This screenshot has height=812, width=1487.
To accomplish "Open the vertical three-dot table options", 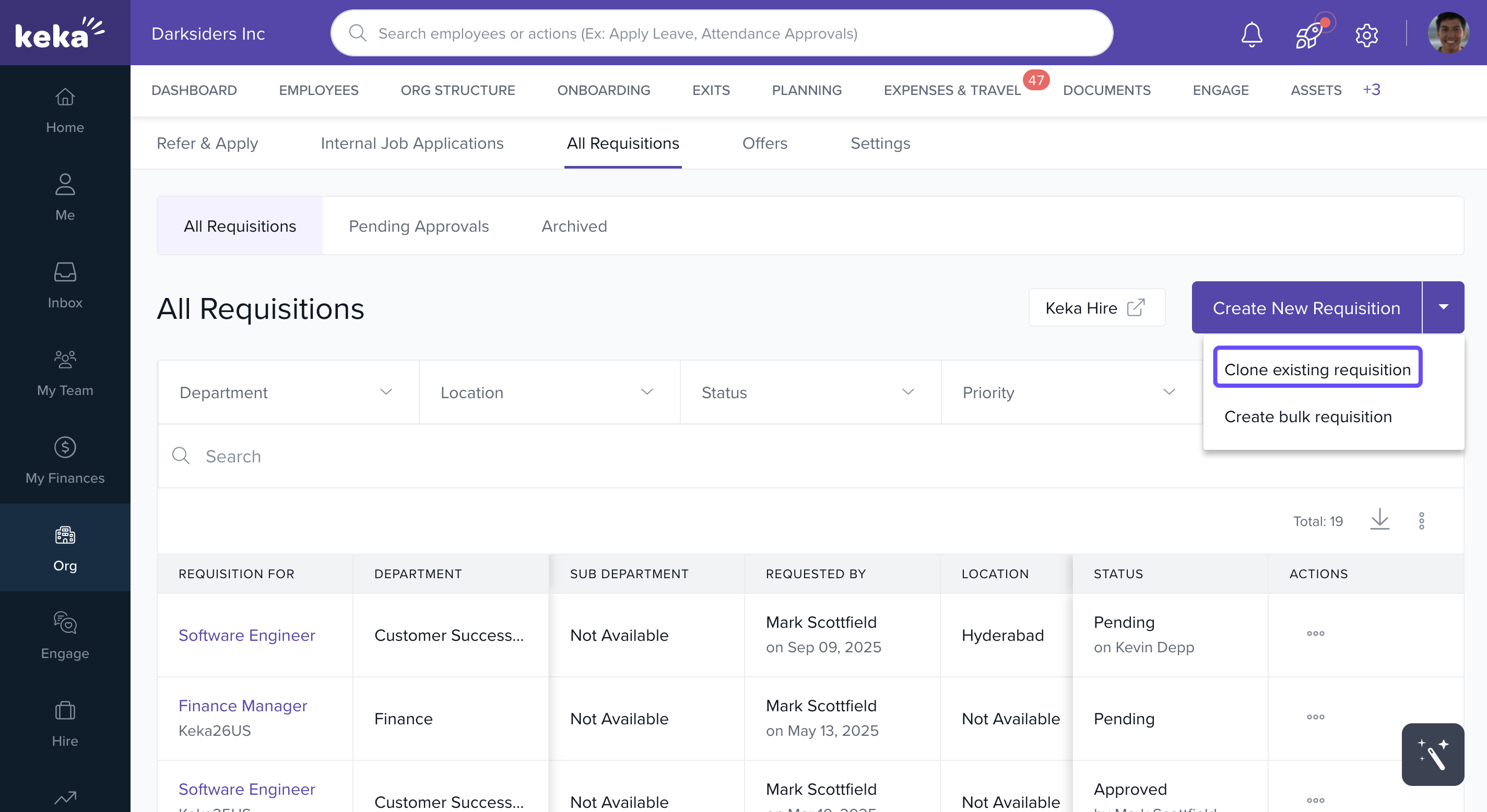I will tap(1421, 521).
